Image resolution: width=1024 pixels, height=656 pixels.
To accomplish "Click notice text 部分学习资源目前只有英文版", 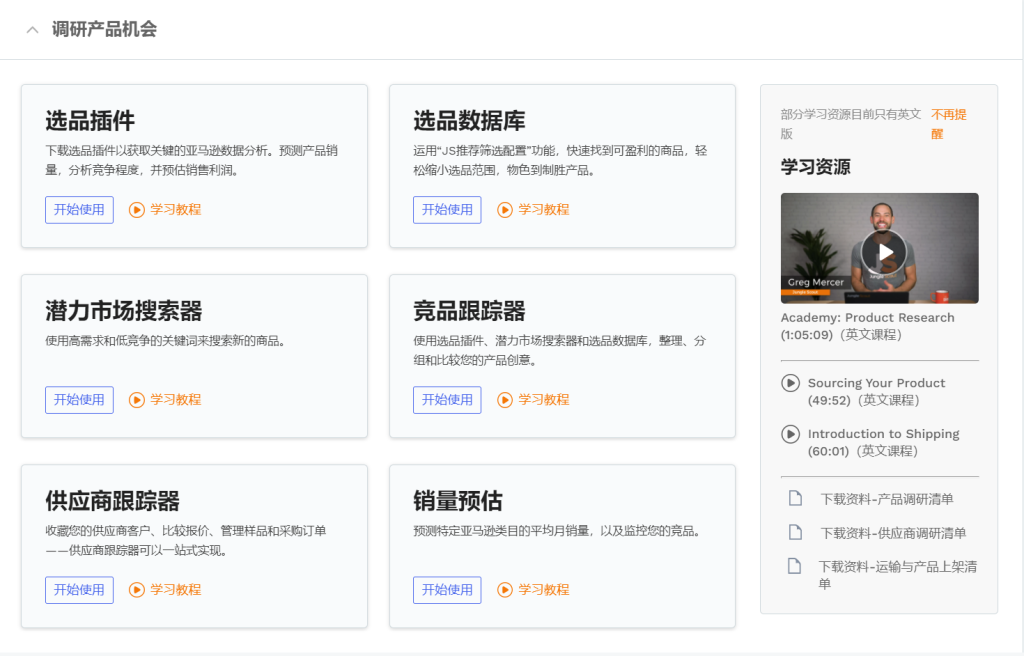I will click(x=851, y=124).
